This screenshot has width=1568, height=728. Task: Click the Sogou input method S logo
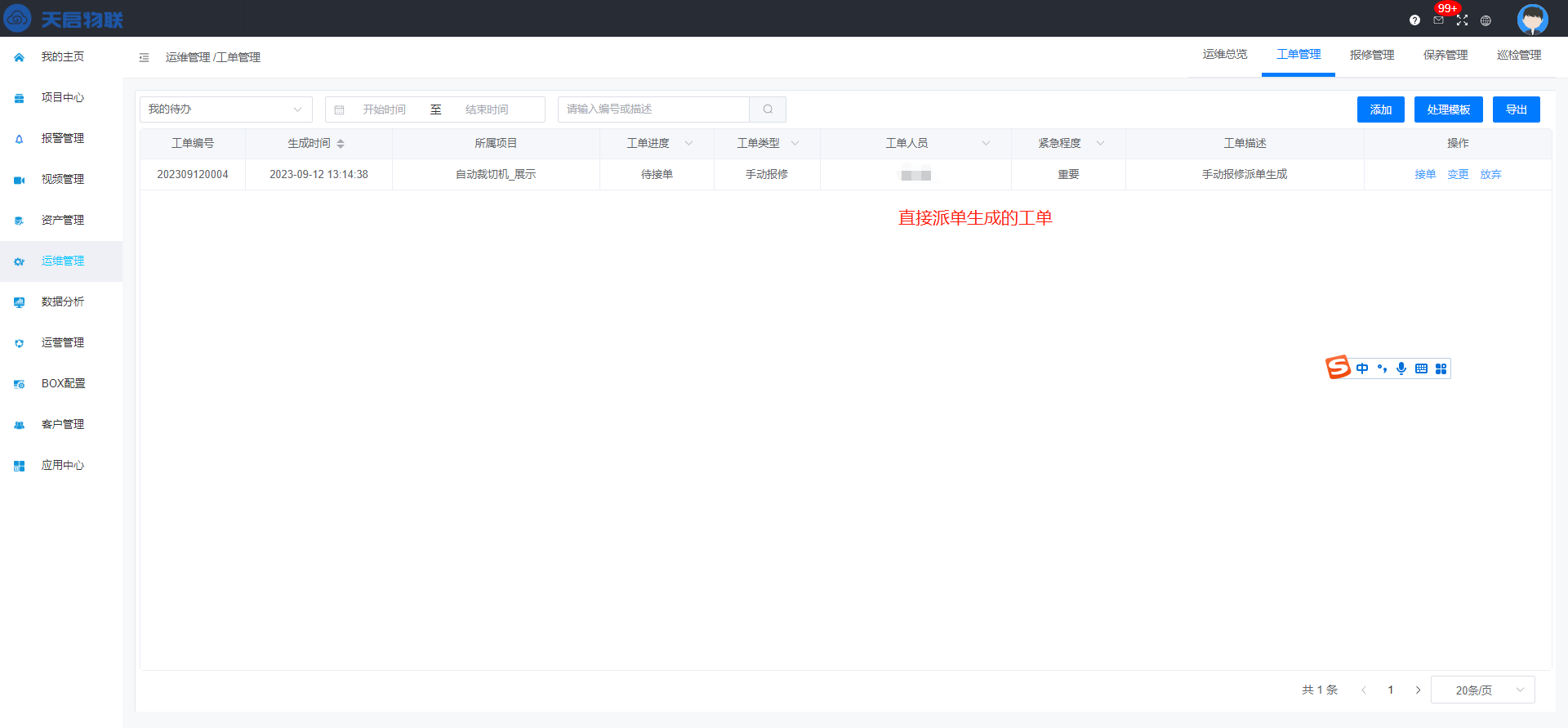[1338, 368]
